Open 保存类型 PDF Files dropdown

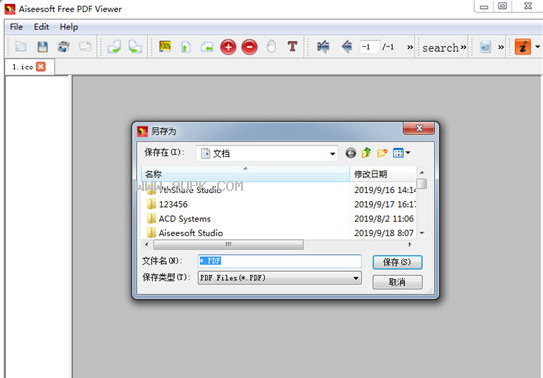(x=279, y=278)
